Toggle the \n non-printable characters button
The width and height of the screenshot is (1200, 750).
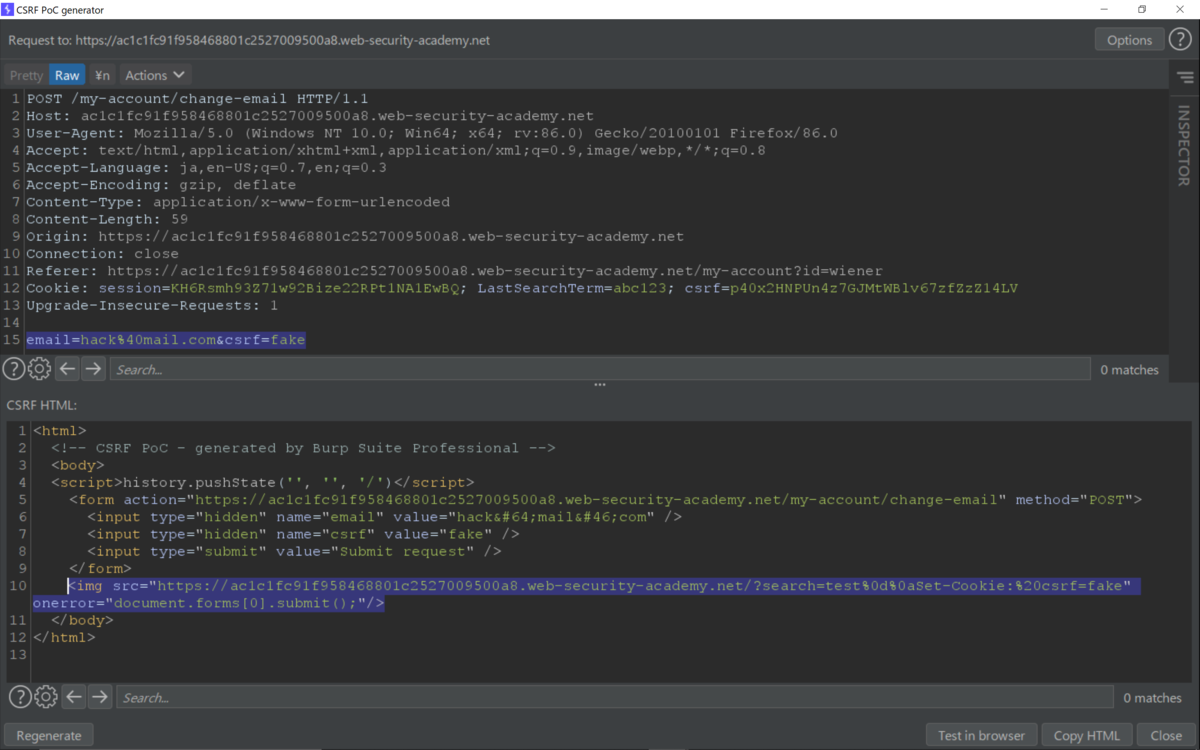coord(102,75)
